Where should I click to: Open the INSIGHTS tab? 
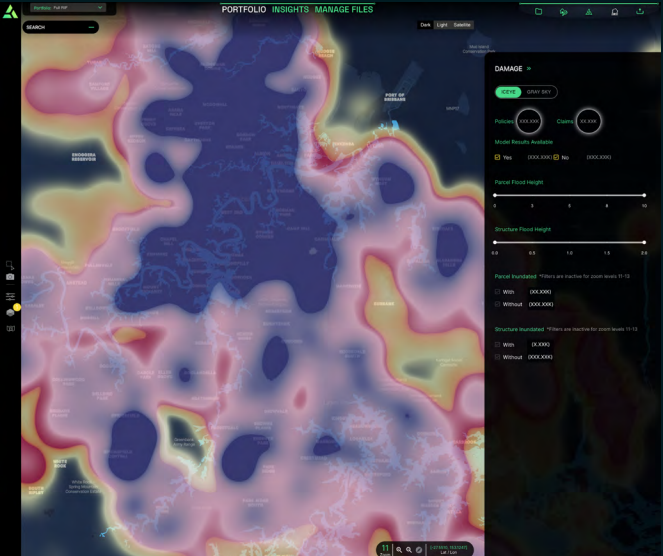tap(290, 9)
